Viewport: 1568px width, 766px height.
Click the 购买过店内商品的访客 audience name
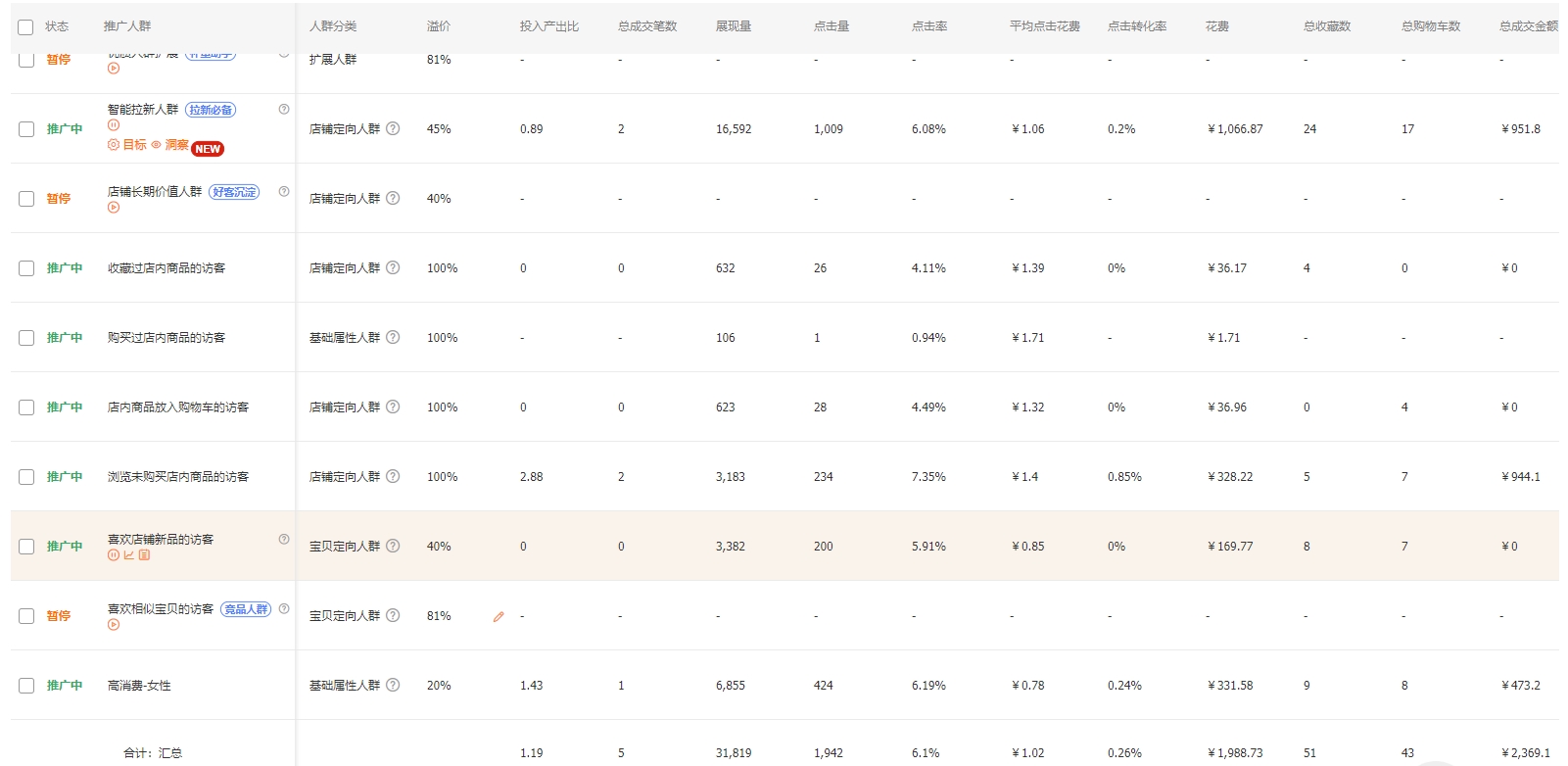click(x=166, y=338)
